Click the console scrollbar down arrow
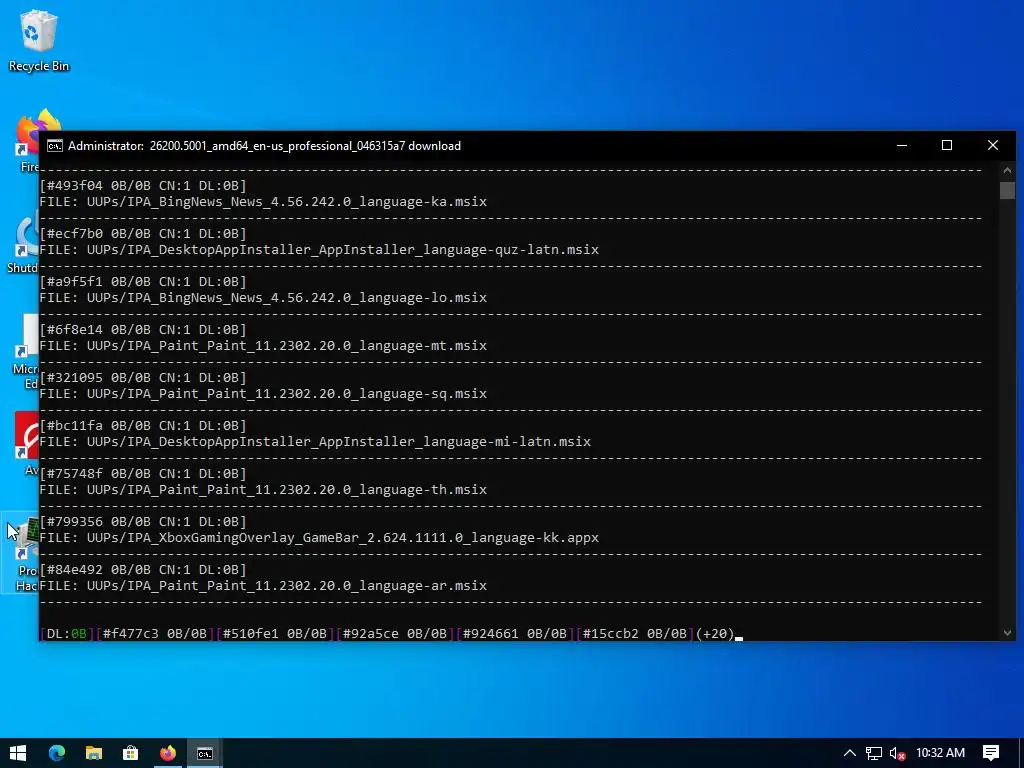The width and height of the screenshot is (1024, 768). click(1007, 633)
